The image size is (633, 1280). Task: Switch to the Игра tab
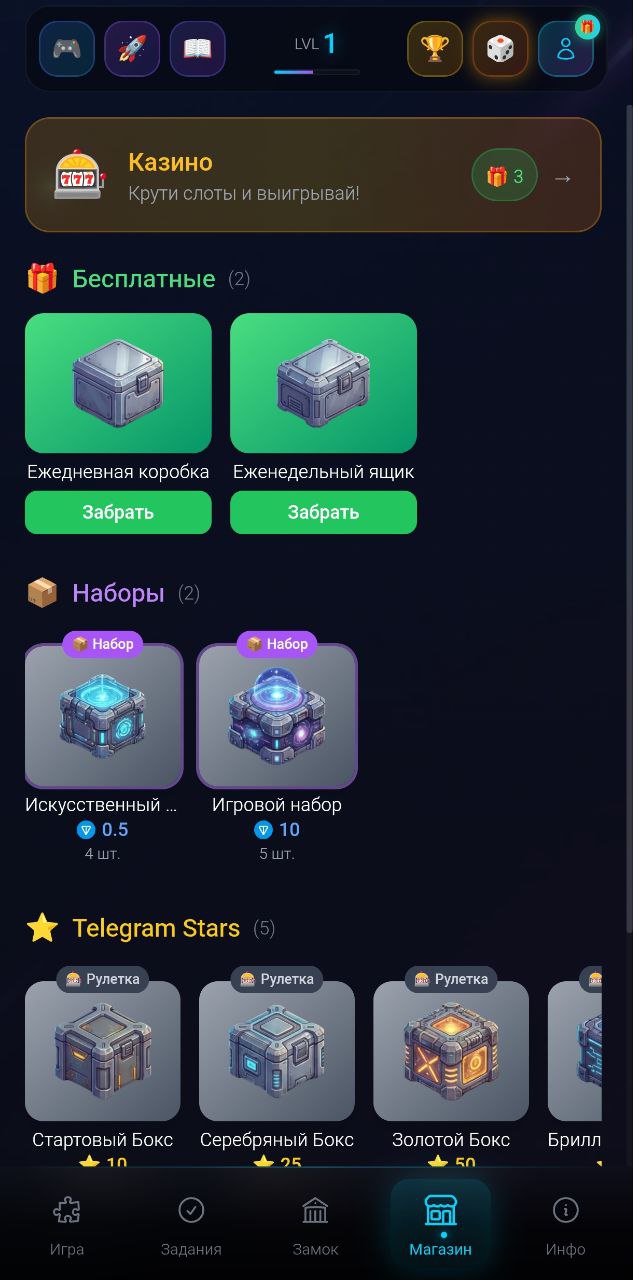(67, 1226)
